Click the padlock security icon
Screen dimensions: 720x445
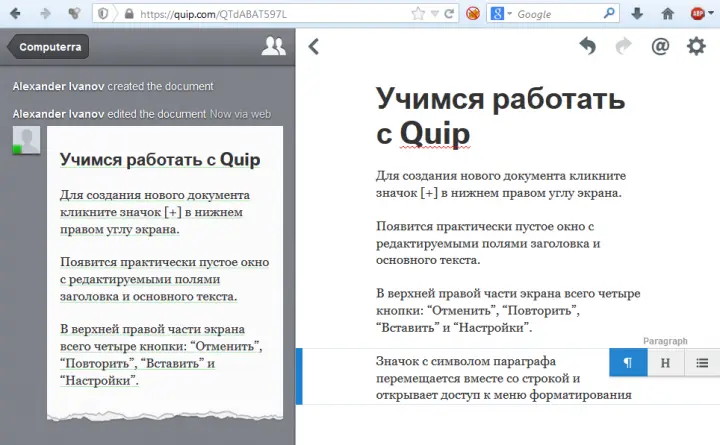tap(129, 14)
